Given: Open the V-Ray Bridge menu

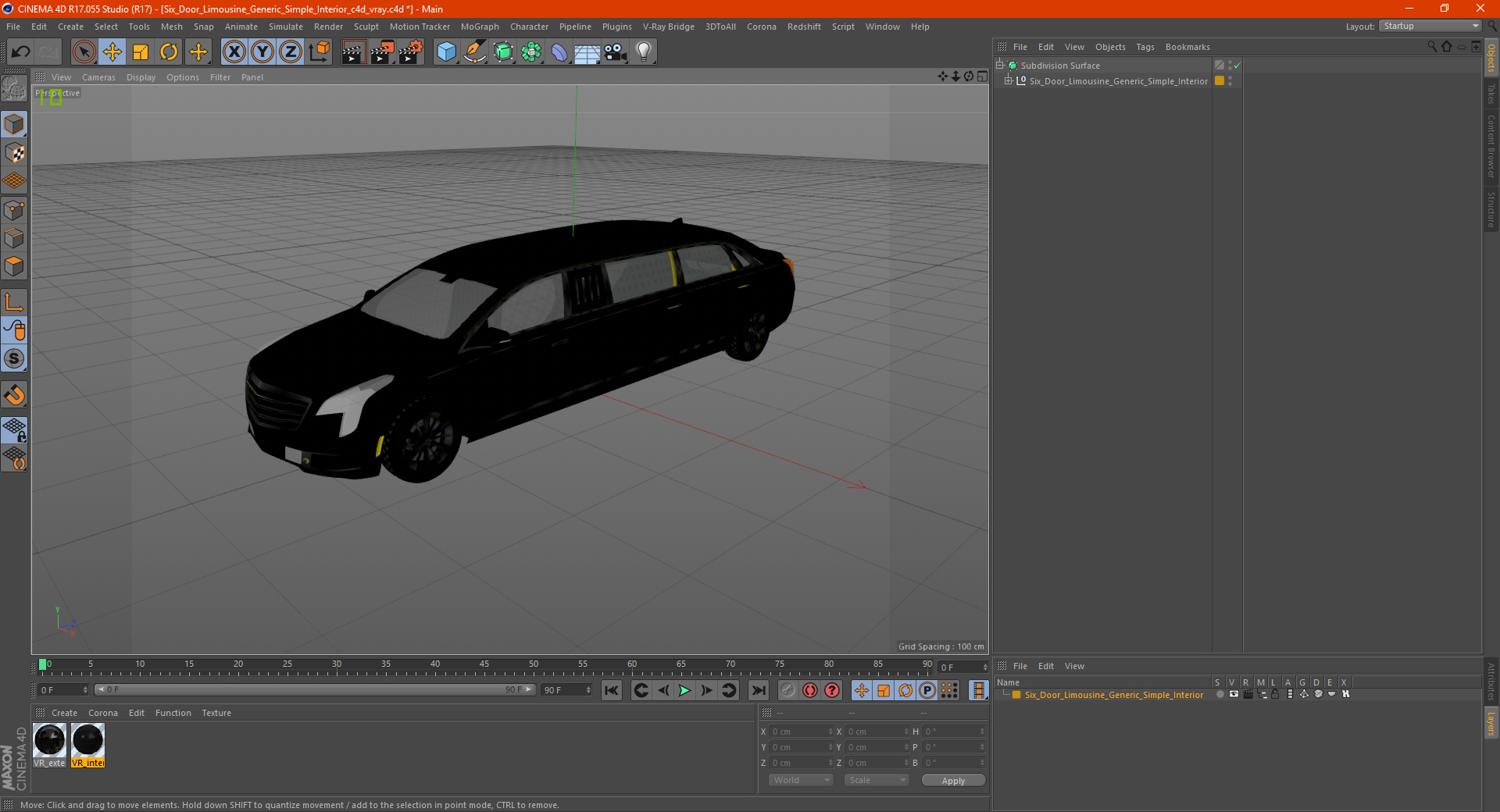Looking at the screenshot, I should point(668,27).
